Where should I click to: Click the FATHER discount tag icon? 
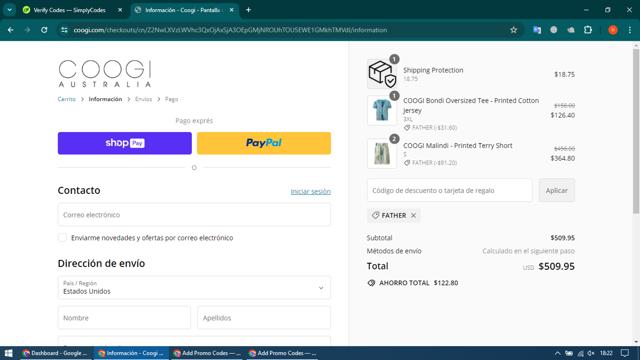tap(376, 215)
